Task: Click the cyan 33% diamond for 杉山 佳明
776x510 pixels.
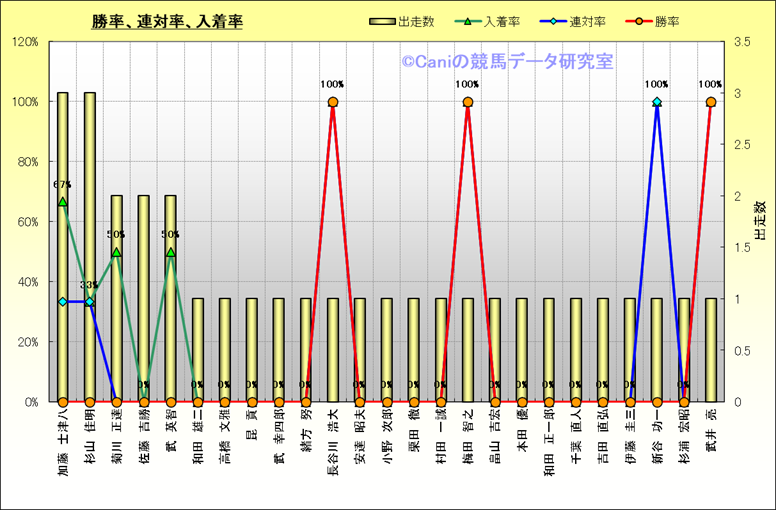Action: [x=90, y=301]
